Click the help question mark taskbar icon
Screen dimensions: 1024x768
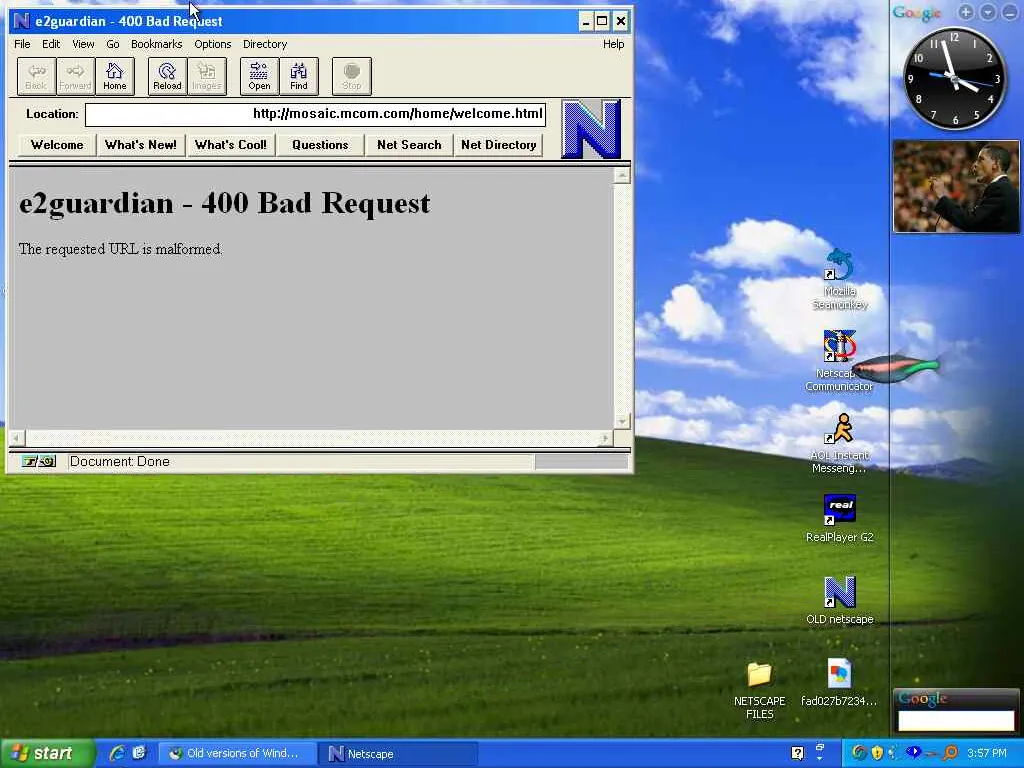tap(797, 753)
